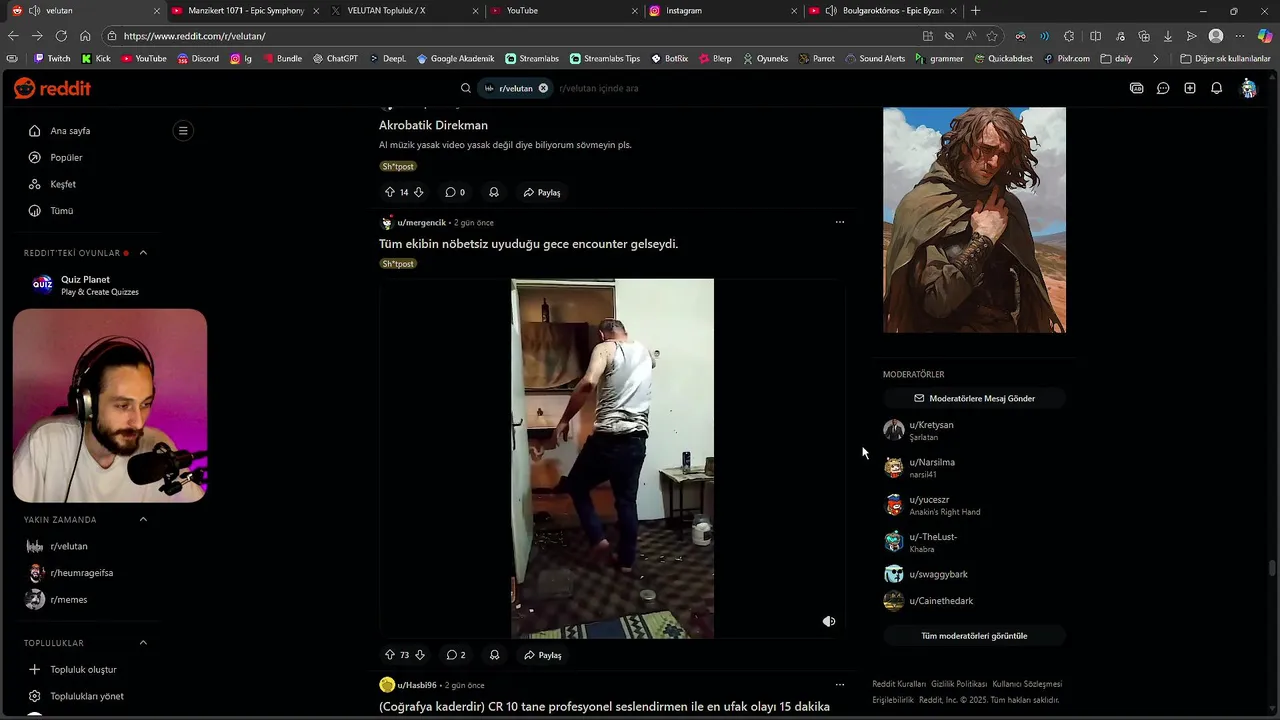Click the Sh*tpost flair on mergencik post
The width and height of the screenshot is (1280, 720).
pos(398,264)
